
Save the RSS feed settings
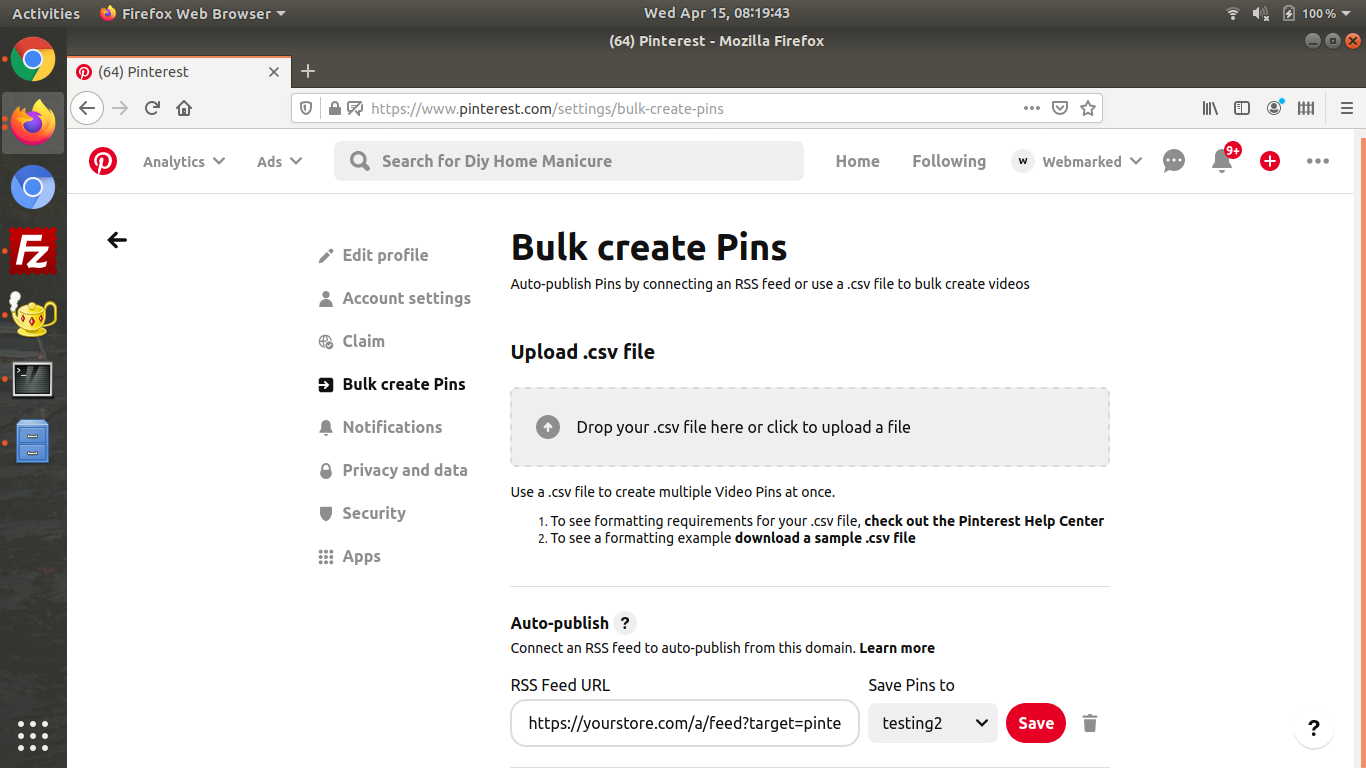(x=1035, y=723)
